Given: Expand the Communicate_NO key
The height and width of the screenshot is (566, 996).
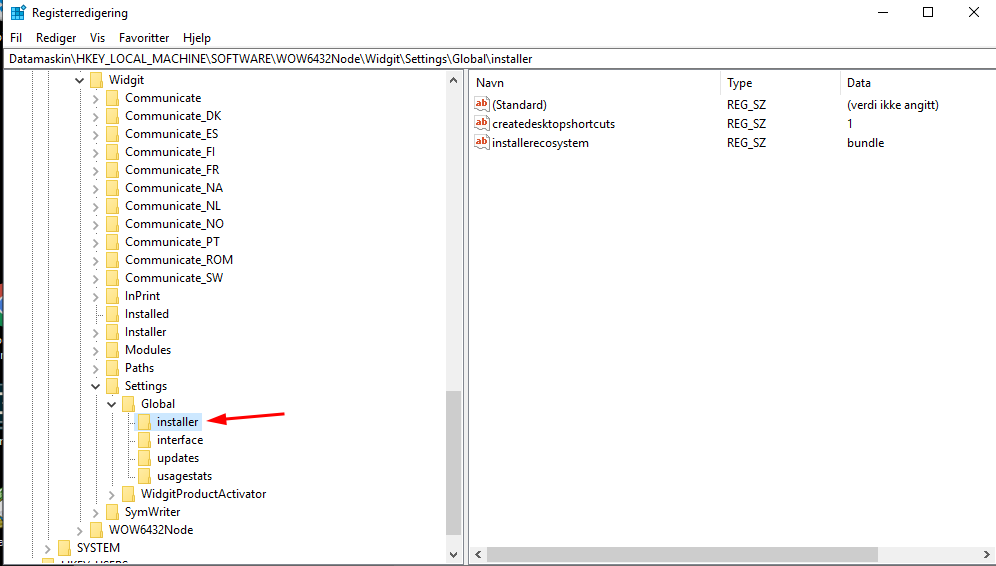Looking at the screenshot, I should (x=95, y=224).
